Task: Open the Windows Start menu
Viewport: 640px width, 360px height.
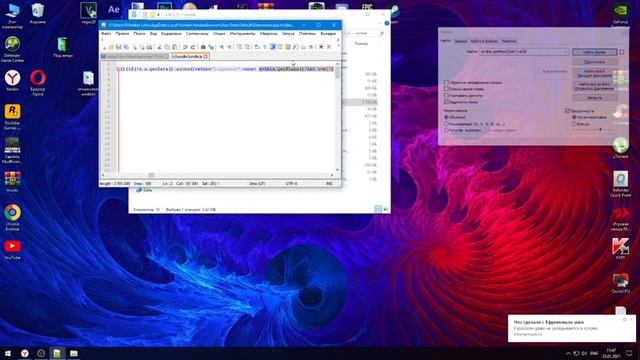Action: coord(8,353)
